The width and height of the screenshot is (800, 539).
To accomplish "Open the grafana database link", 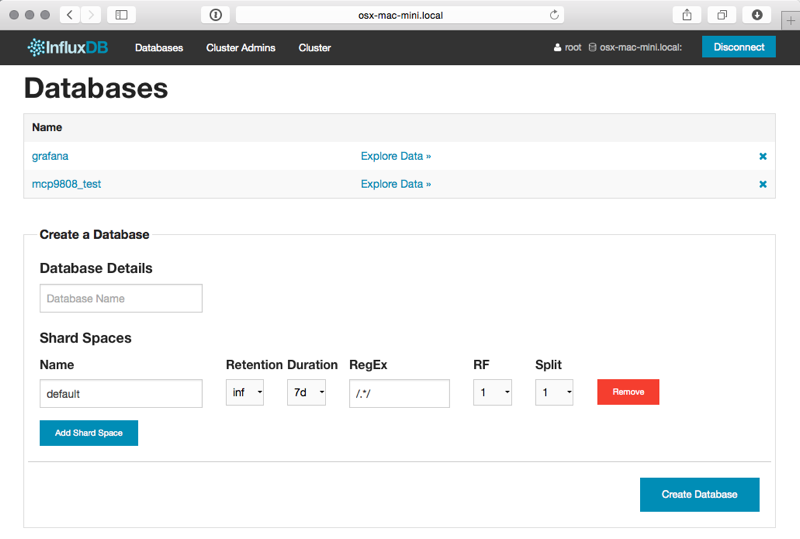I will click(x=50, y=156).
